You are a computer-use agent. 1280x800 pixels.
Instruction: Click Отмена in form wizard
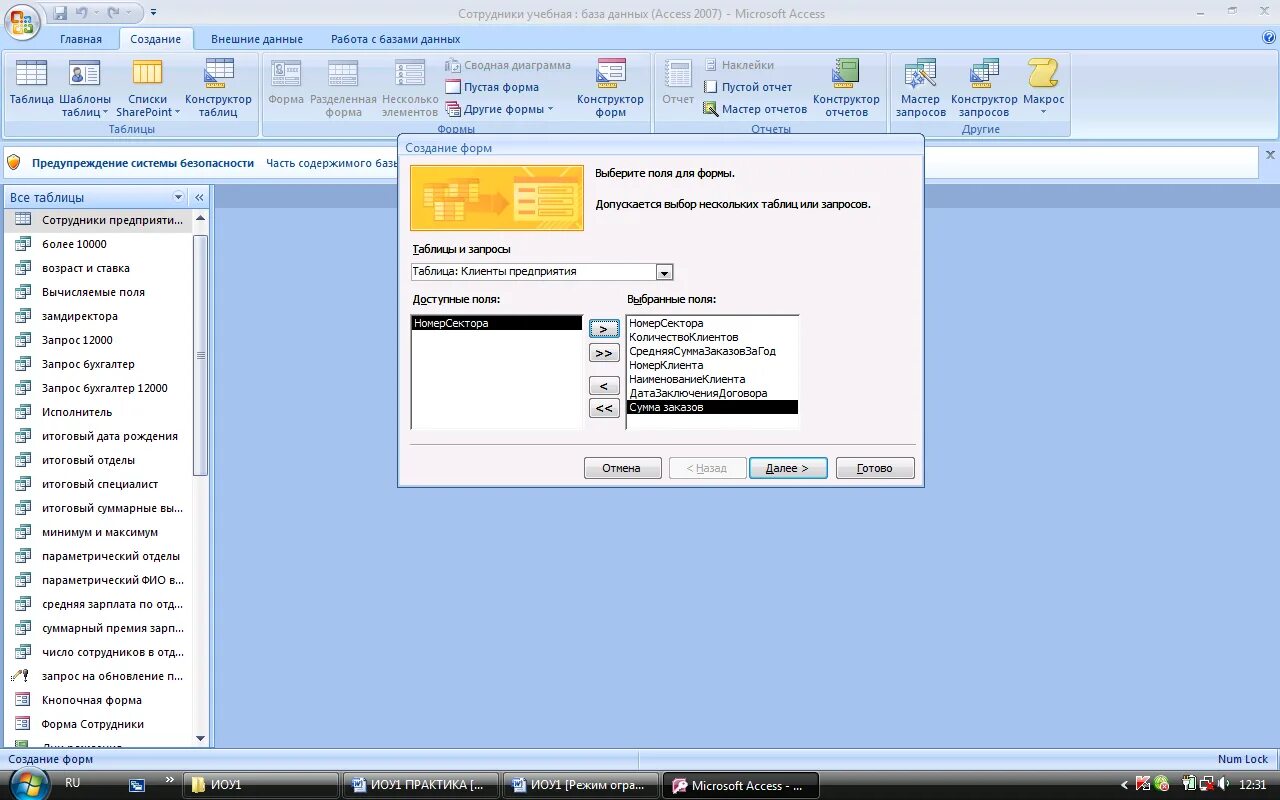622,468
